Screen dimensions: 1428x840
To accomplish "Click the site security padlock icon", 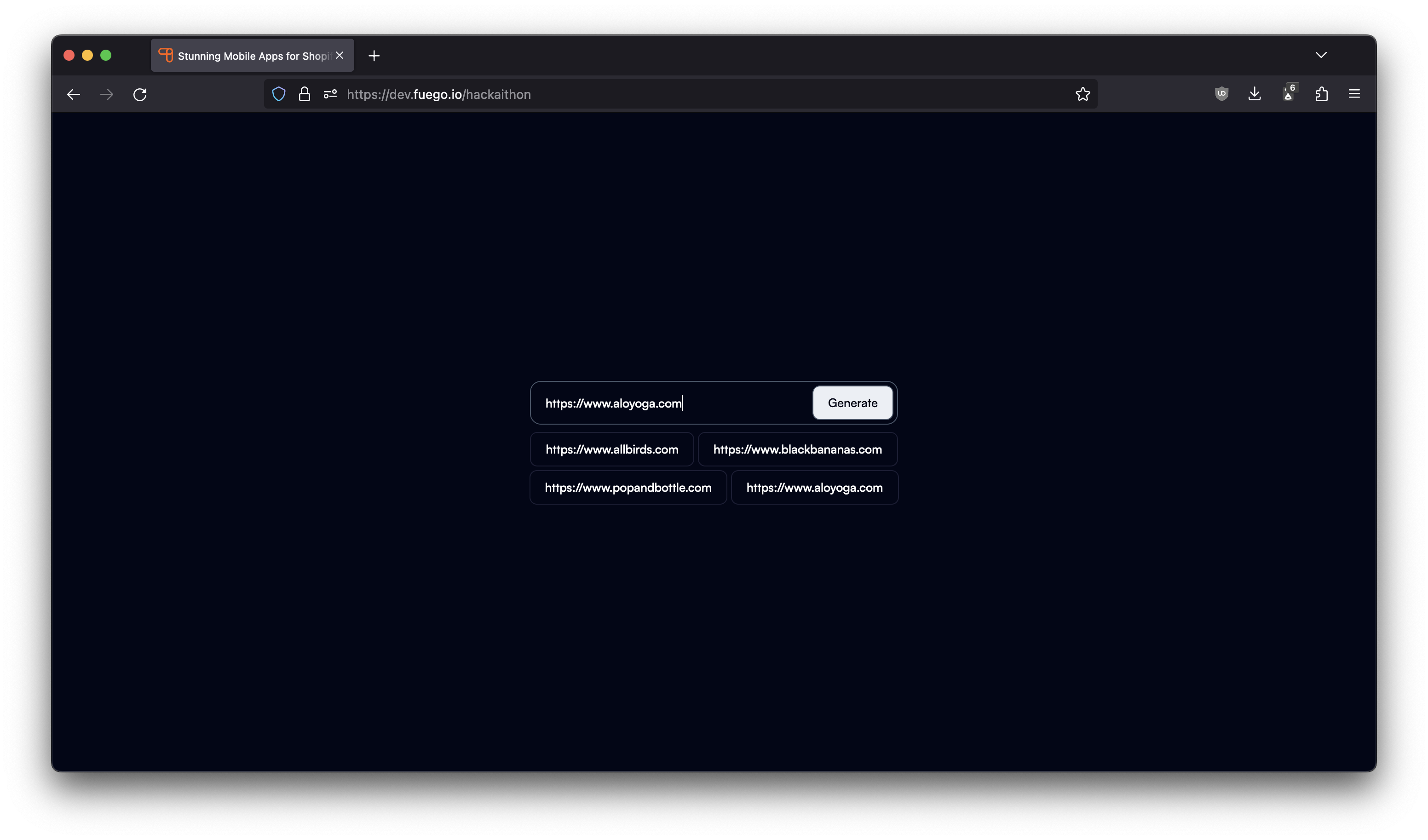I will 304,94.
